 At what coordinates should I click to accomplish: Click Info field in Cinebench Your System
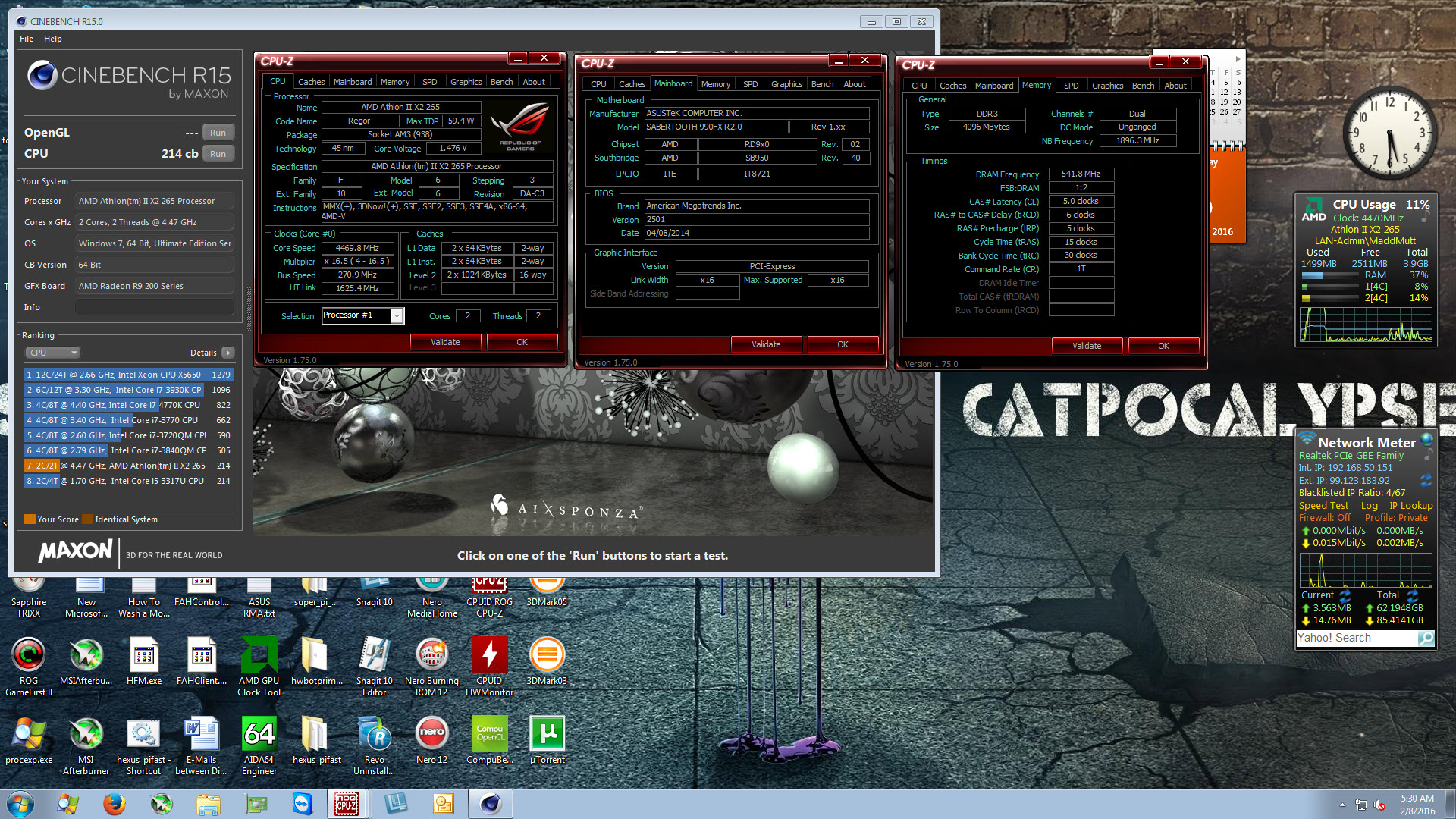coord(154,307)
